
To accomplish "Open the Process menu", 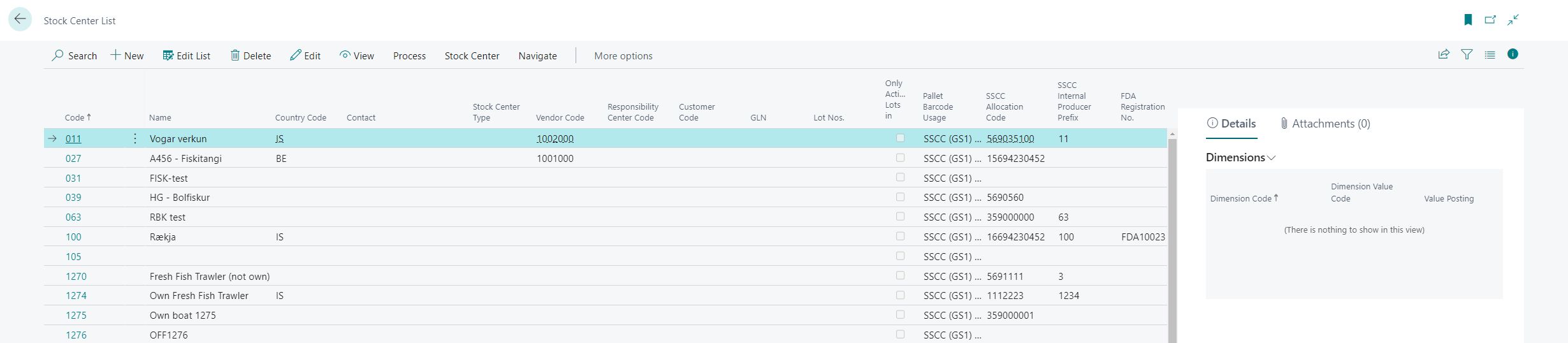I will point(409,56).
